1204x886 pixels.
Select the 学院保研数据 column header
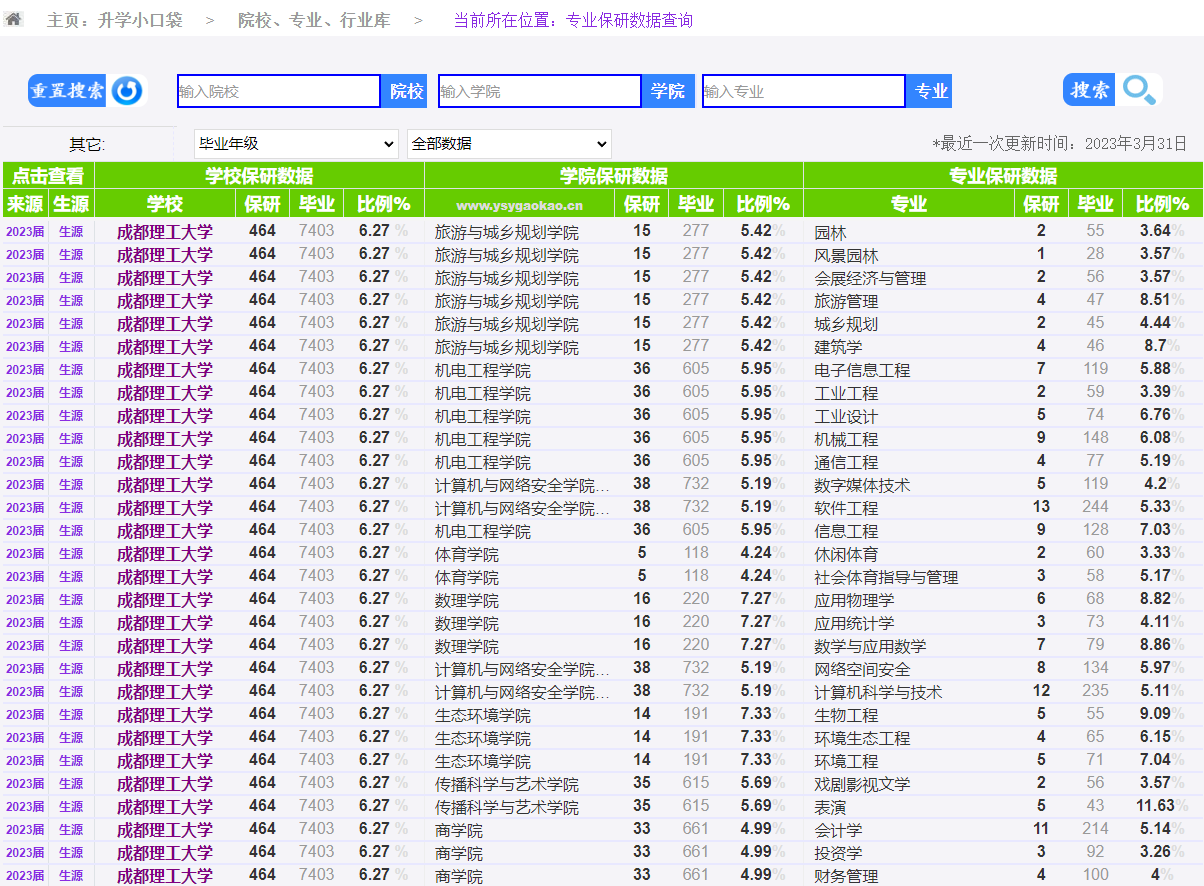click(613, 176)
